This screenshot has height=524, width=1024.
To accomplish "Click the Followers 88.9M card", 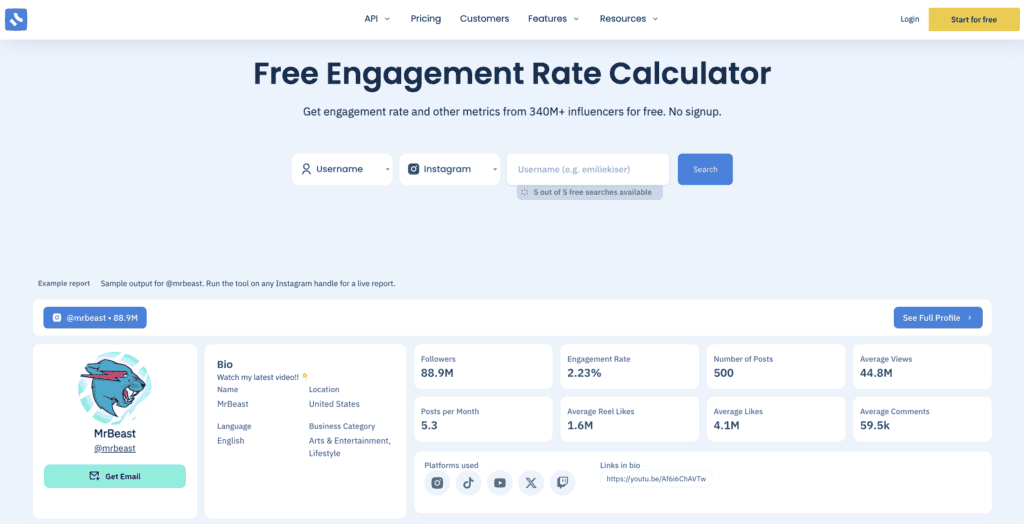I will 483,367.
